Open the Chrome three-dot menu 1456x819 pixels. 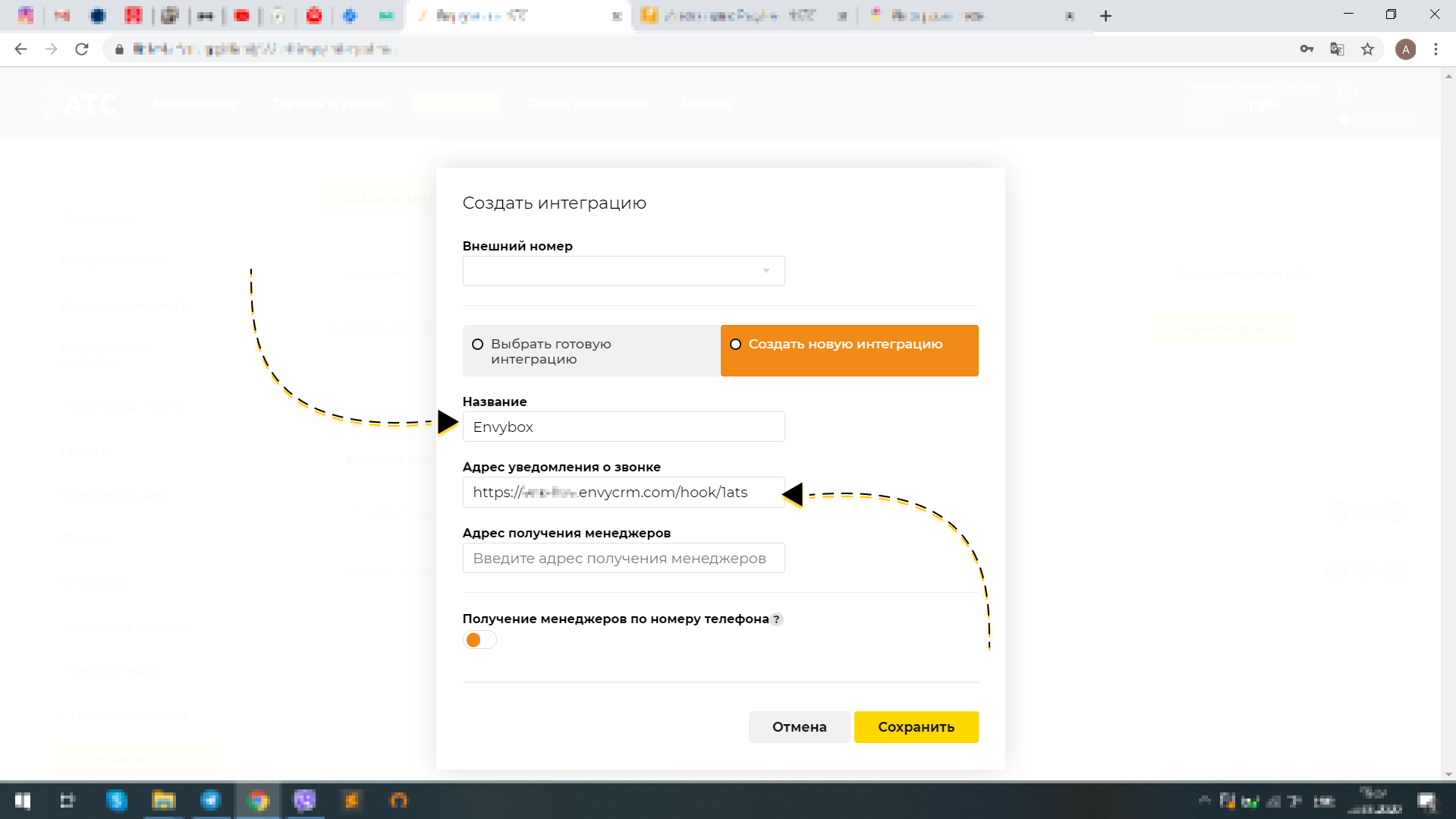[1436, 49]
